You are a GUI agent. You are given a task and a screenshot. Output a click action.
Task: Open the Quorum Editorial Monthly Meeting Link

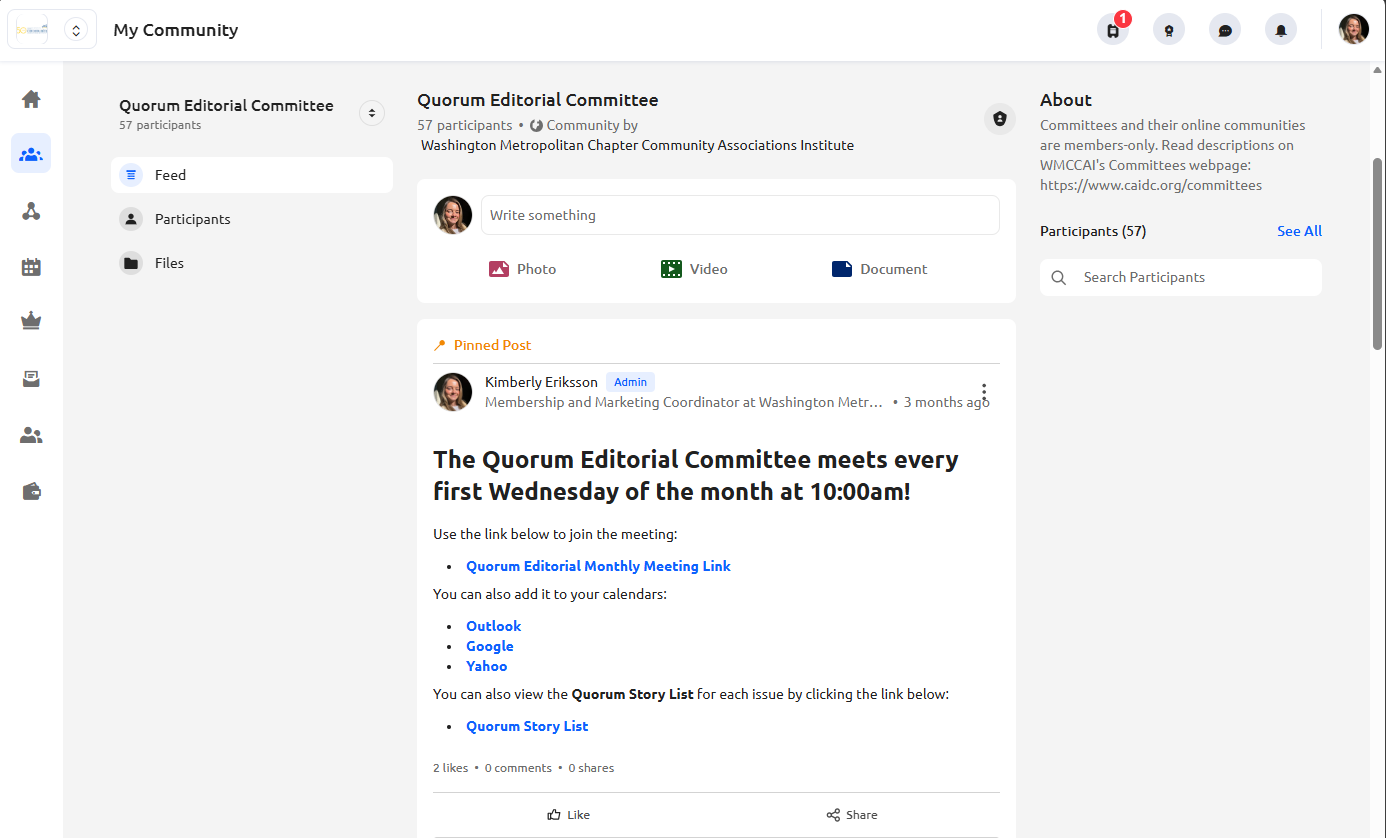click(x=598, y=566)
